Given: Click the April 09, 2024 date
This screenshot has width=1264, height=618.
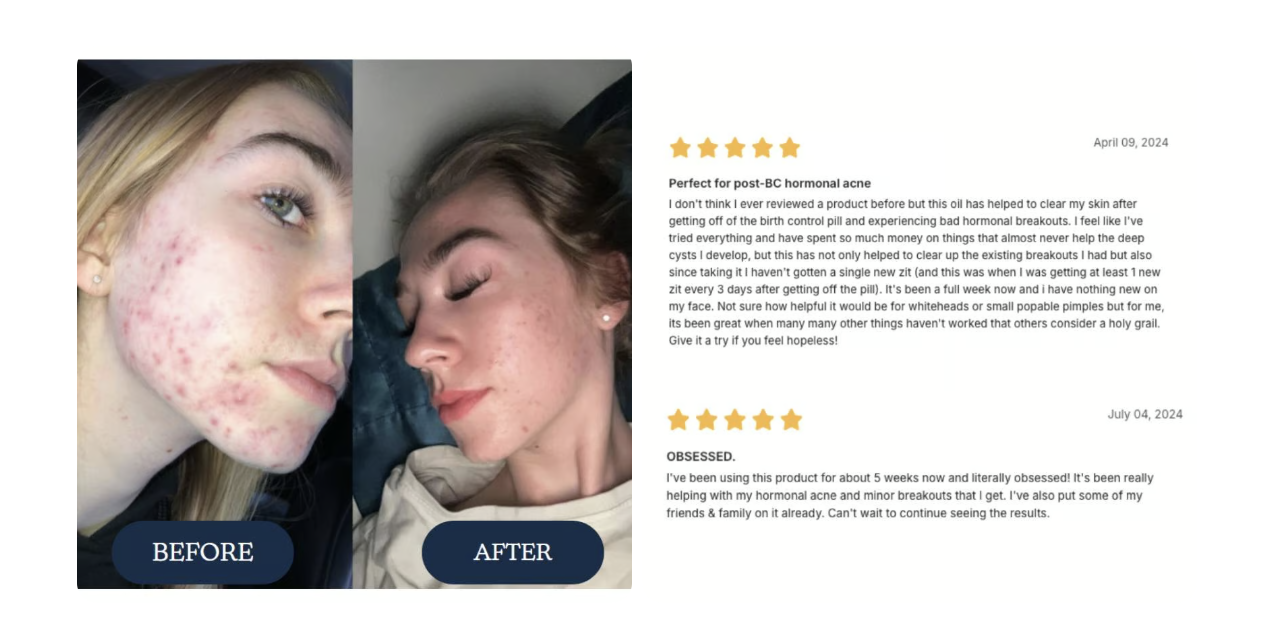Looking at the screenshot, I should coord(1131,143).
